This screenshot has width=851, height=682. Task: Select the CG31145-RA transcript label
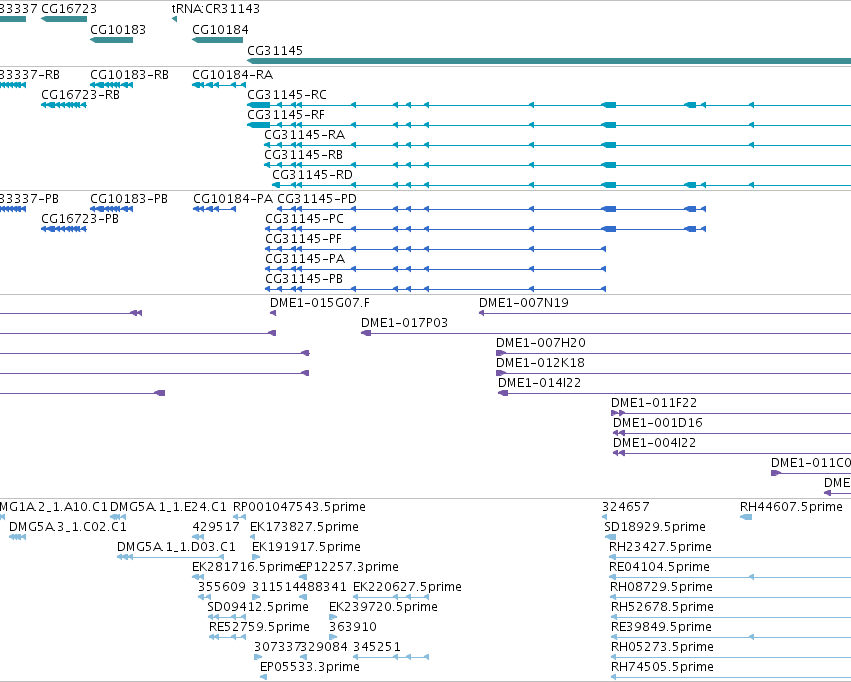pyautogui.click(x=304, y=135)
